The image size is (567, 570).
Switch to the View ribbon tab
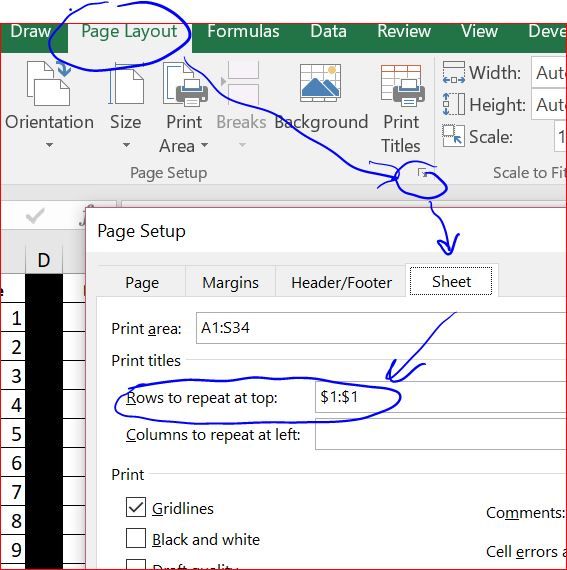coord(479,31)
